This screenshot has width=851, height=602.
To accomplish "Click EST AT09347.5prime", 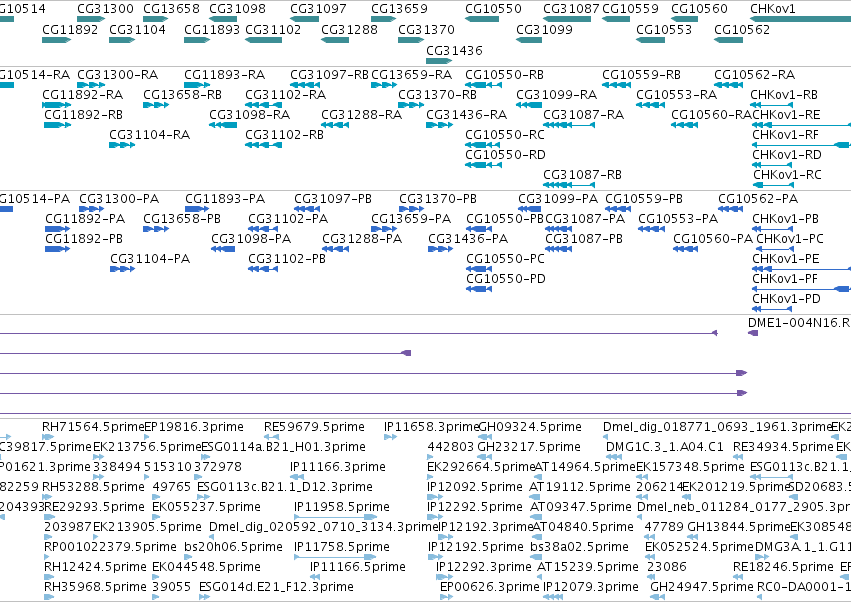I will tap(581, 507).
